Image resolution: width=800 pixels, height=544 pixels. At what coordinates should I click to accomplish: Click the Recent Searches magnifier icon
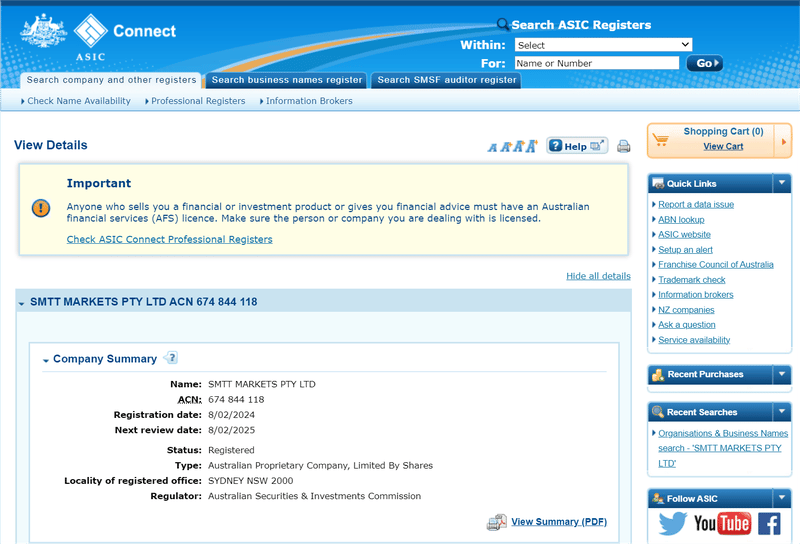(x=658, y=412)
